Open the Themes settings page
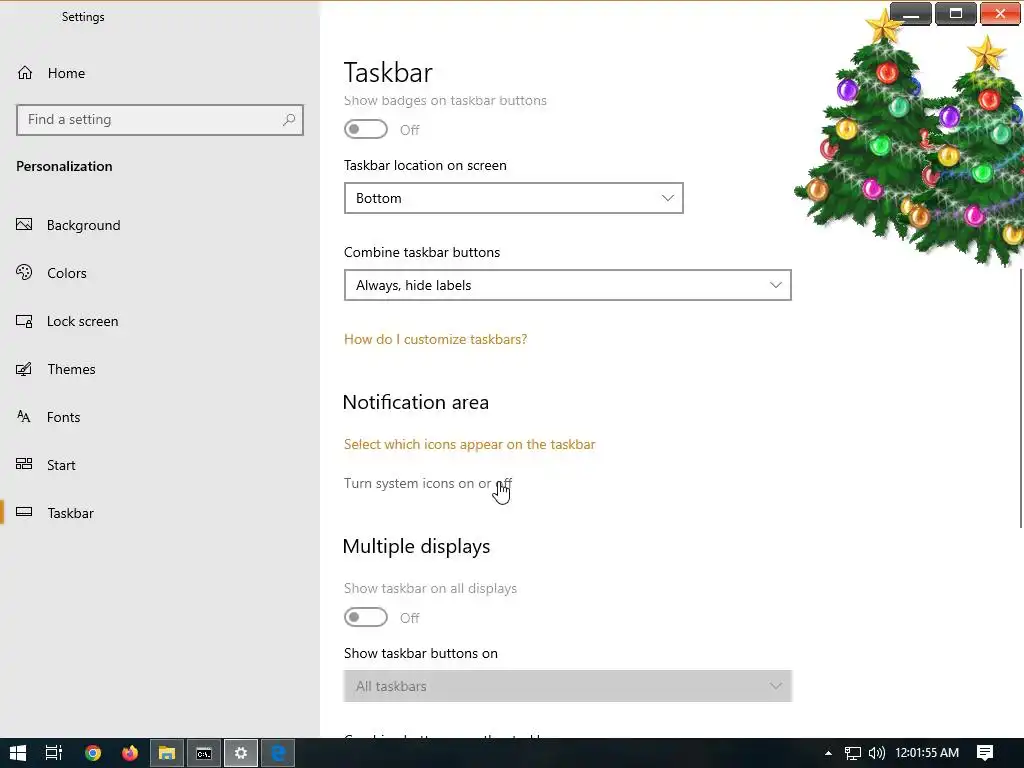The image size is (1024, 768). pyautogui.click(x=71, y=369)
